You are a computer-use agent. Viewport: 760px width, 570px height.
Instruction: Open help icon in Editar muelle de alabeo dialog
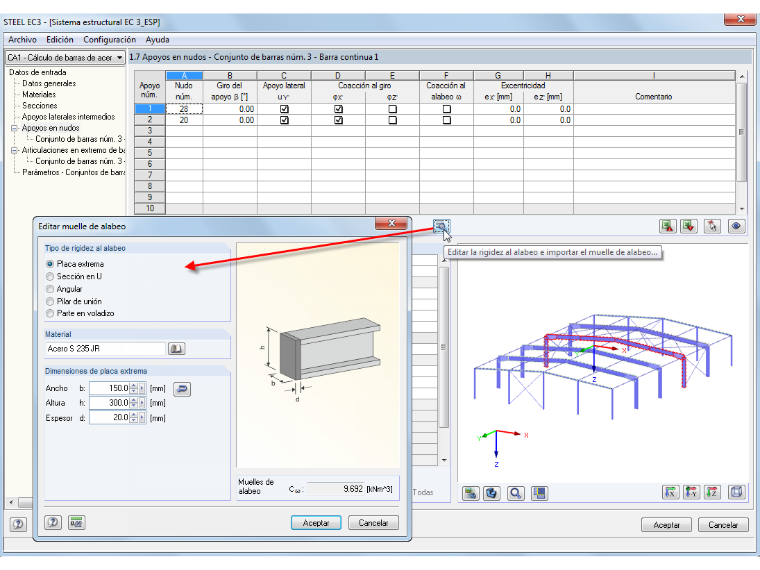pos(53,522)
